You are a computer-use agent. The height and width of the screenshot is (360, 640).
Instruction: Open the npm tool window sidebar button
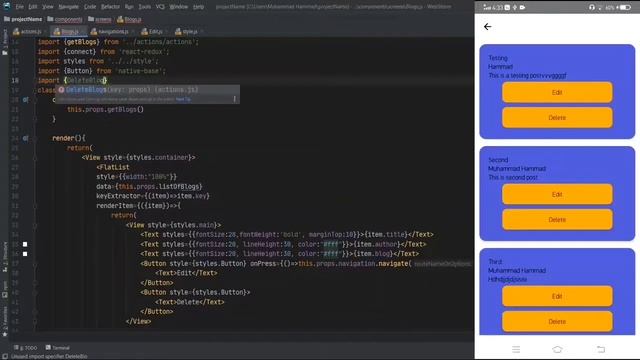point(5,289)
